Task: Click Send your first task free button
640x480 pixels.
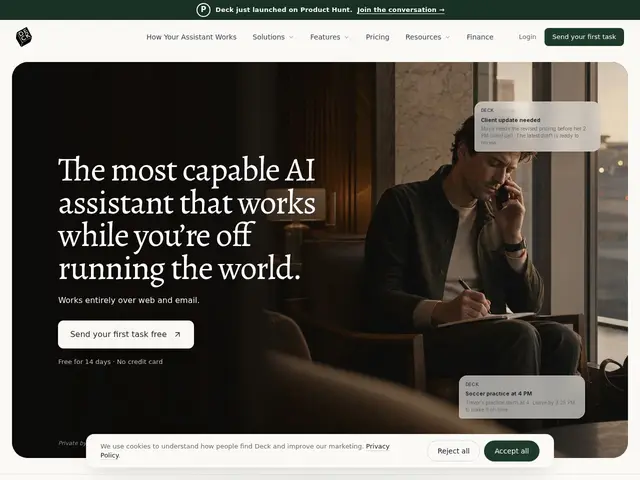Action: (x=126, y=334)
